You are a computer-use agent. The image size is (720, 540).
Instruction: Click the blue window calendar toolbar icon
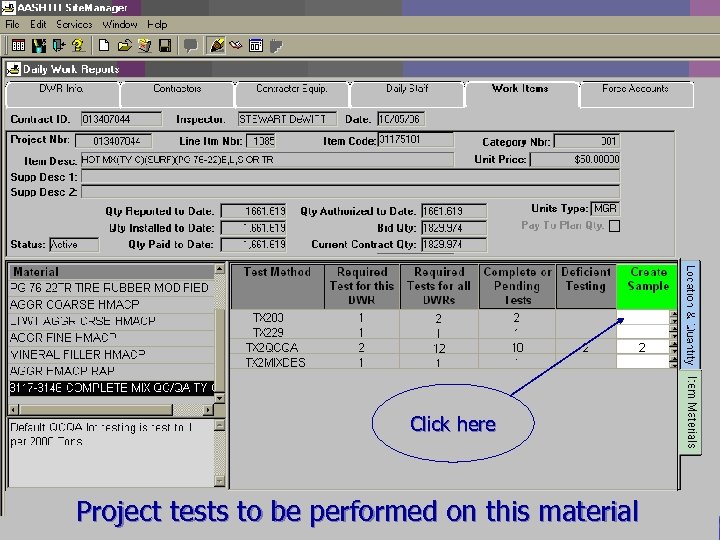point(256,45)
